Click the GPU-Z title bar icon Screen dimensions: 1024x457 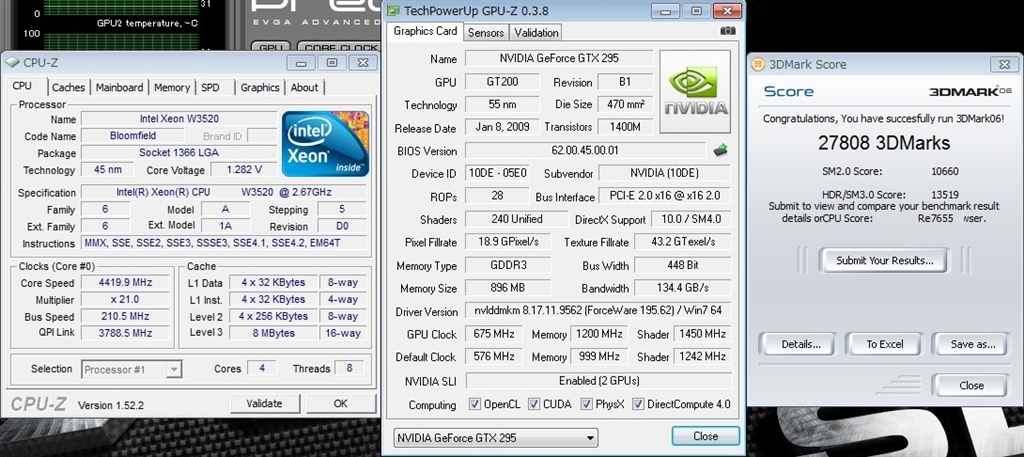pos(392,10)
